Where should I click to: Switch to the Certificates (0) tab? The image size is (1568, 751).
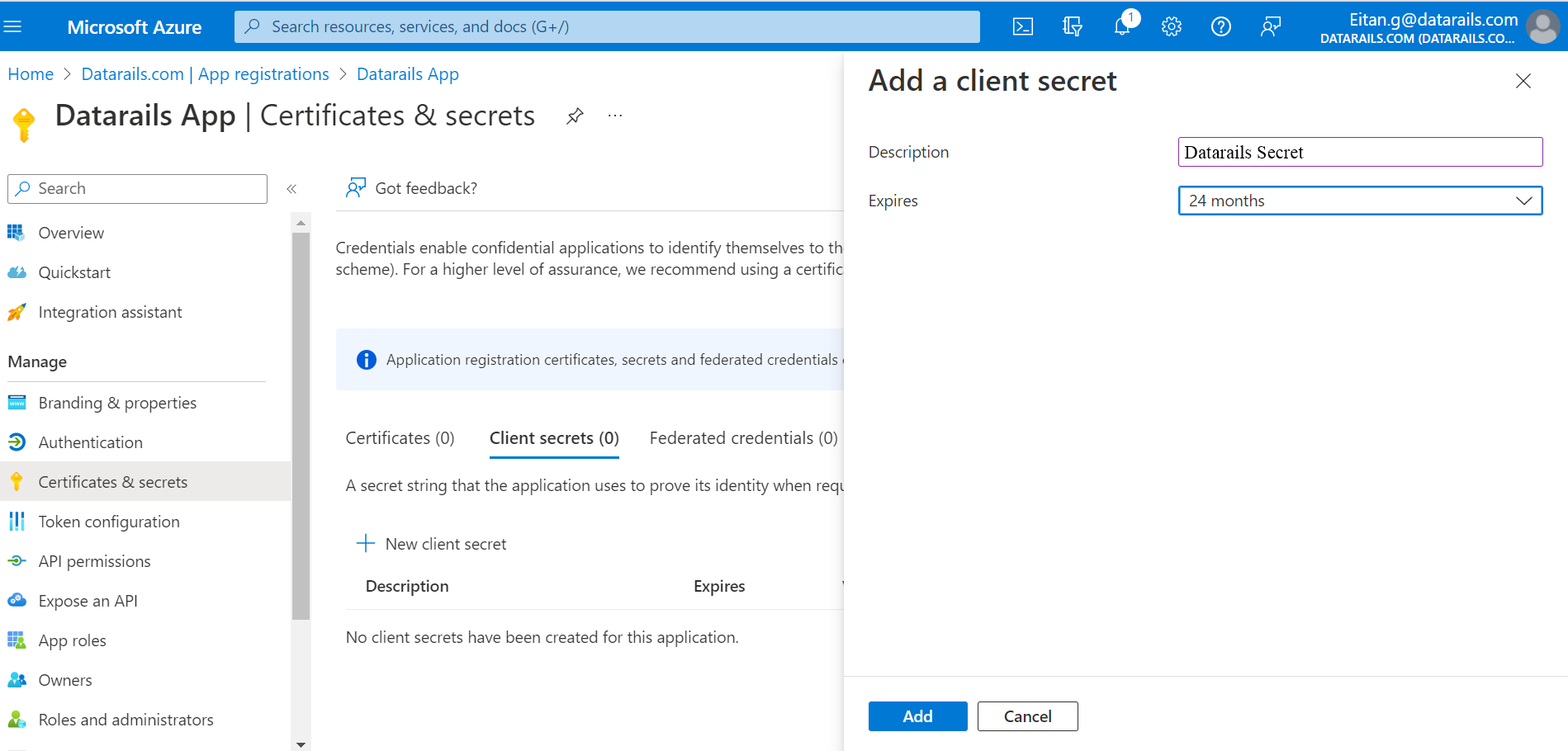tap(400, 438)
